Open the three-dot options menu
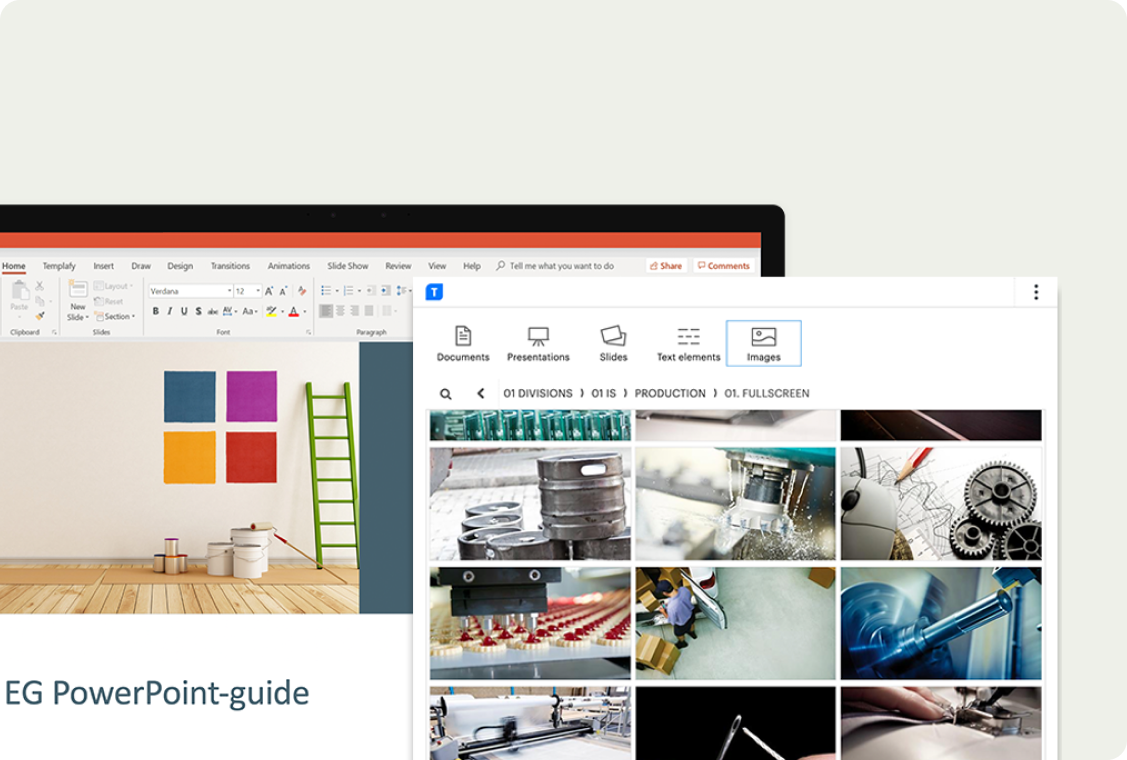1127x760 pixels. pos(1035,292)
